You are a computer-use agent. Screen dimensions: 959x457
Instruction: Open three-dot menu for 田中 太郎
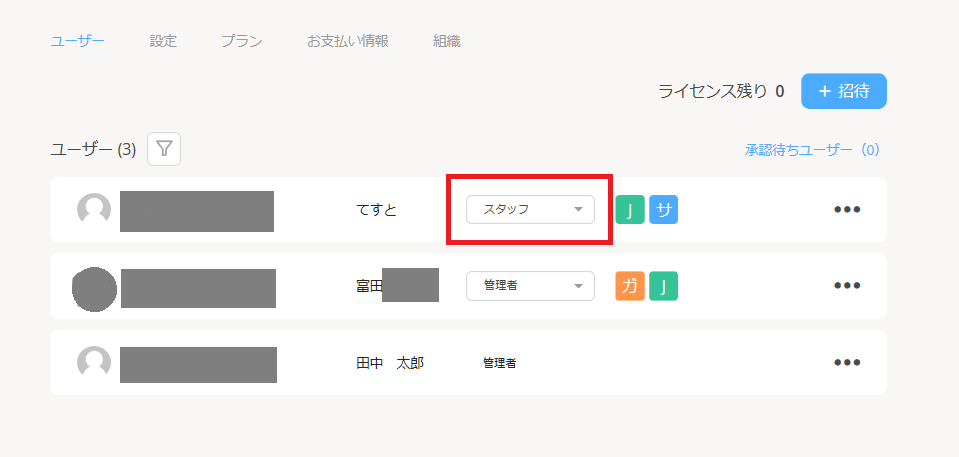tap(847, 363)
